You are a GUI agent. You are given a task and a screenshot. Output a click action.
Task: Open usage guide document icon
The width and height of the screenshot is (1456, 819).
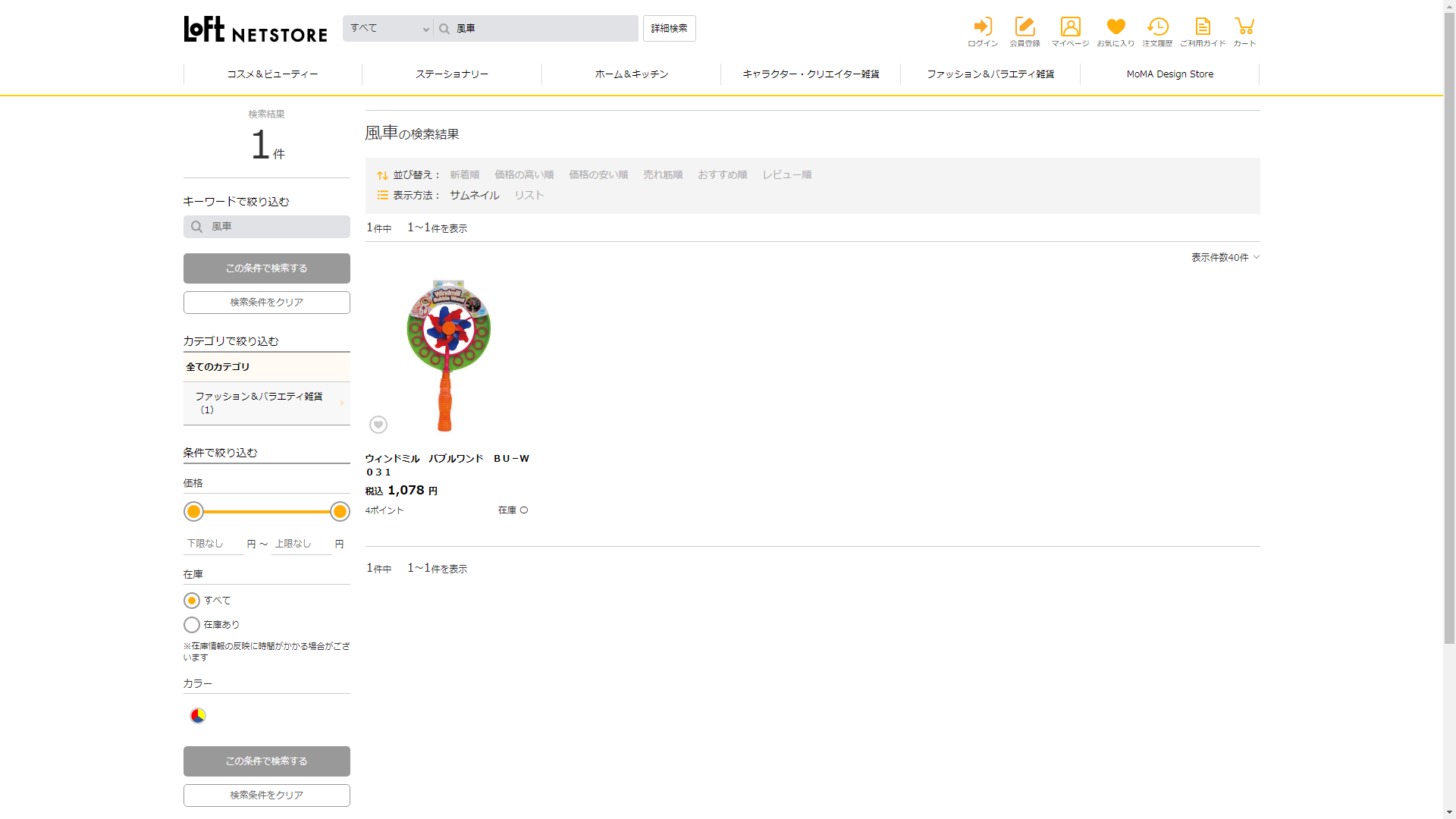1203,27
